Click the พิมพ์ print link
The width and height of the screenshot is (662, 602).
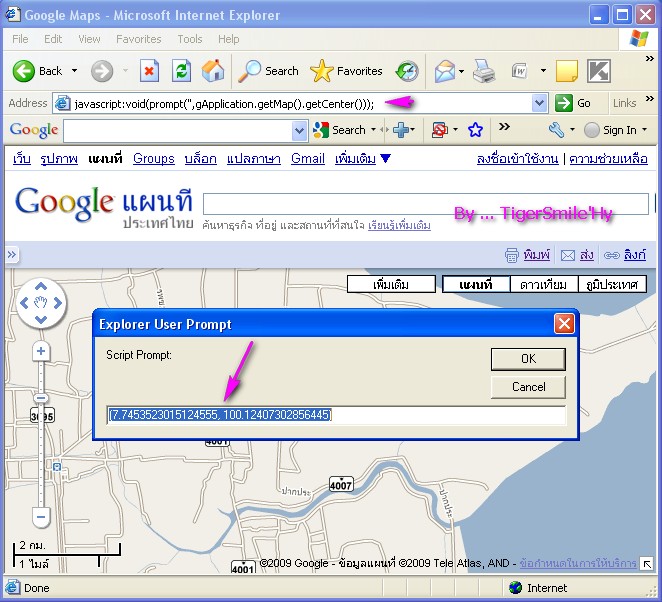coord(537,255)
